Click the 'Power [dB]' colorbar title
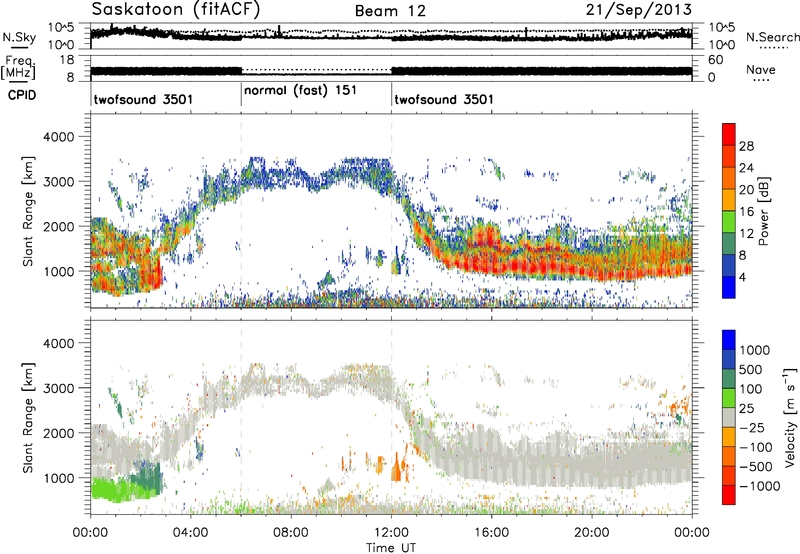Viewport: 800px width, 554px height. click(x=764, y=211)
